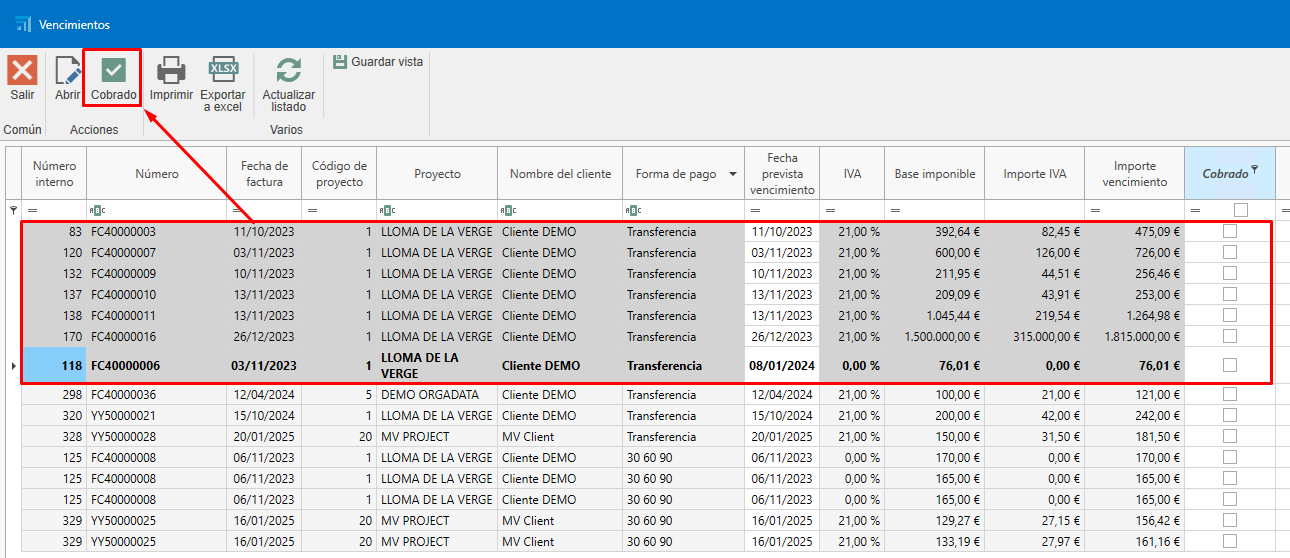Sort by the Importe IVA header

1035,173
